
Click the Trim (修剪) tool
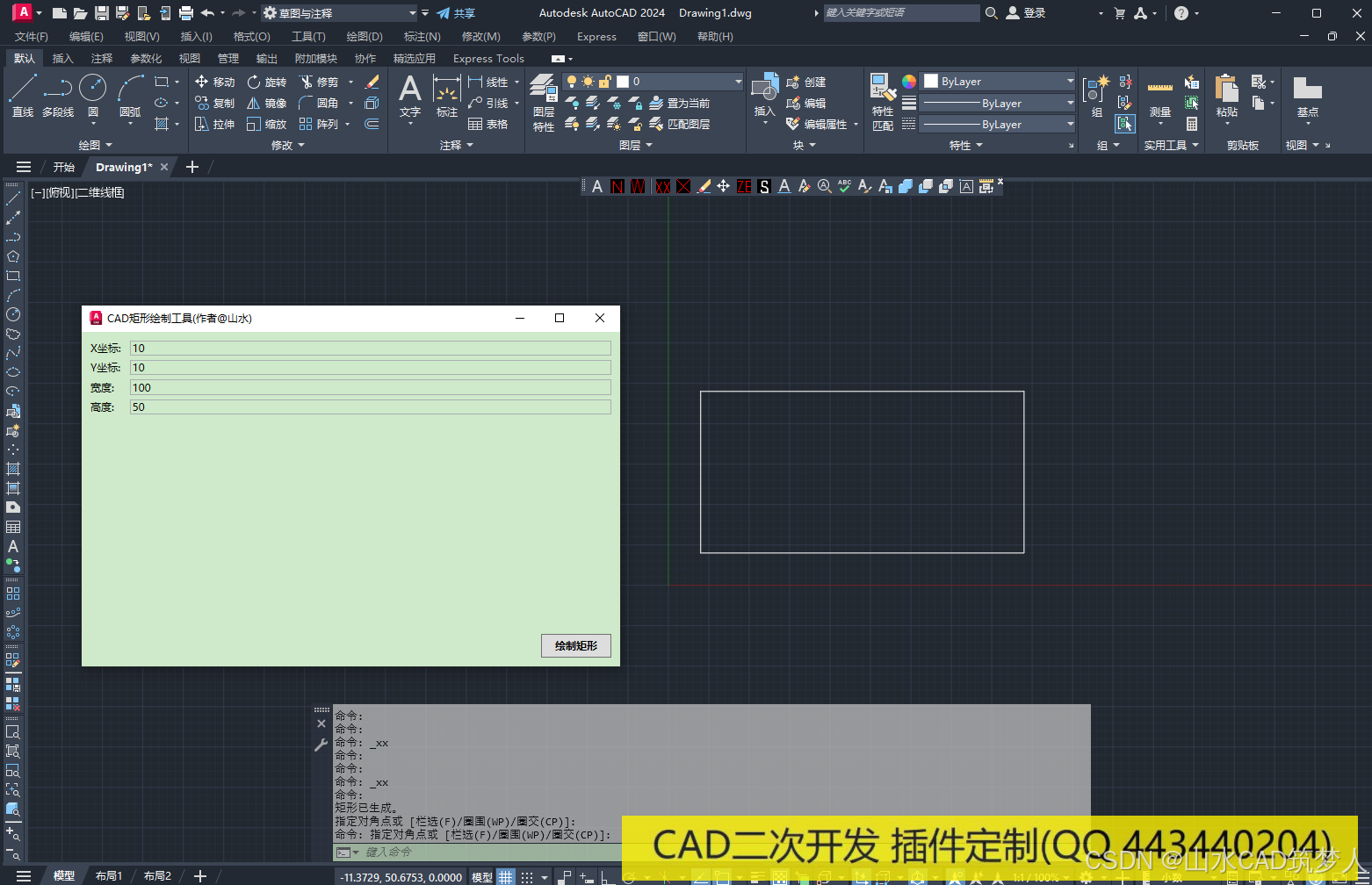click(x=319, y=82)
